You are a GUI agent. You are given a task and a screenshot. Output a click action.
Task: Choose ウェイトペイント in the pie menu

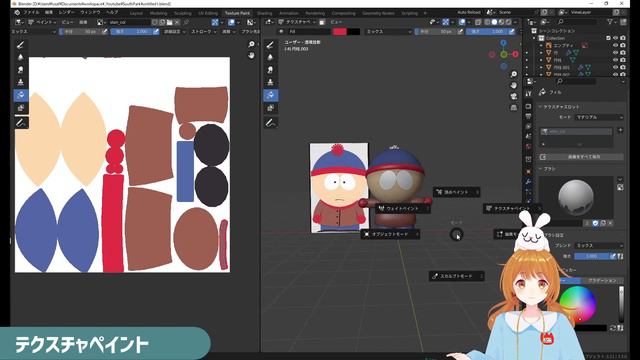point(402,209)
